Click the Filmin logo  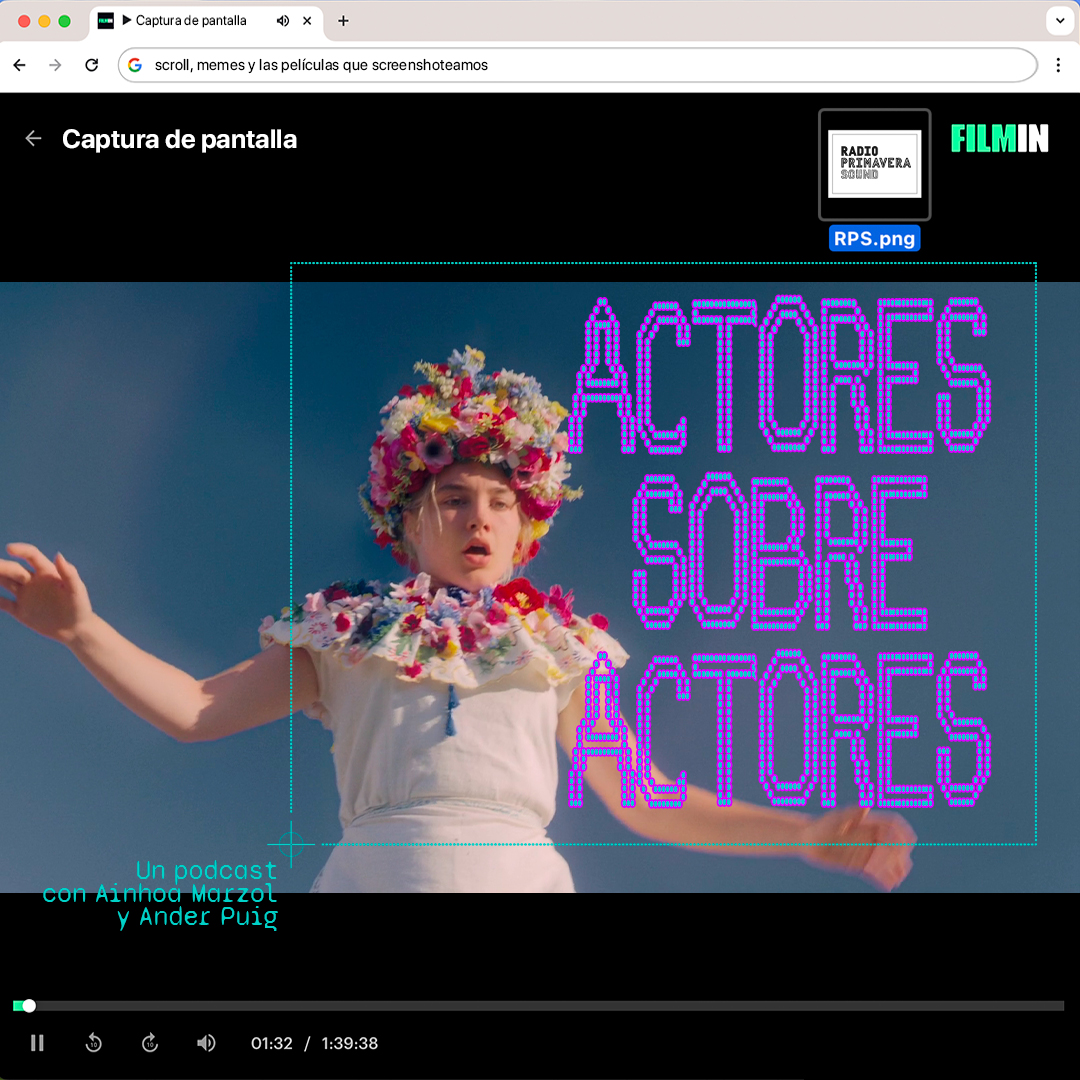999,138
